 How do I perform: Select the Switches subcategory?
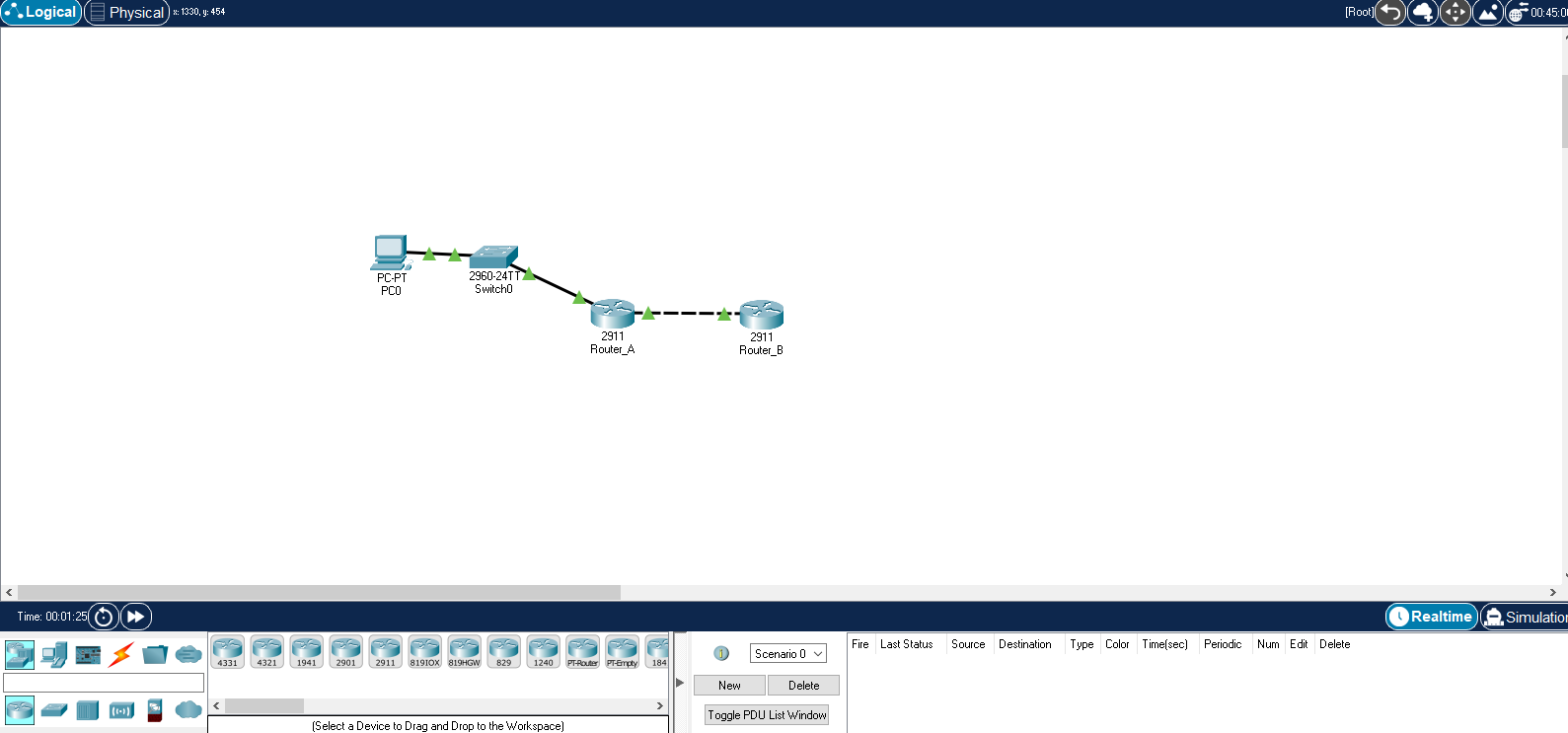[x=54, y=709]
